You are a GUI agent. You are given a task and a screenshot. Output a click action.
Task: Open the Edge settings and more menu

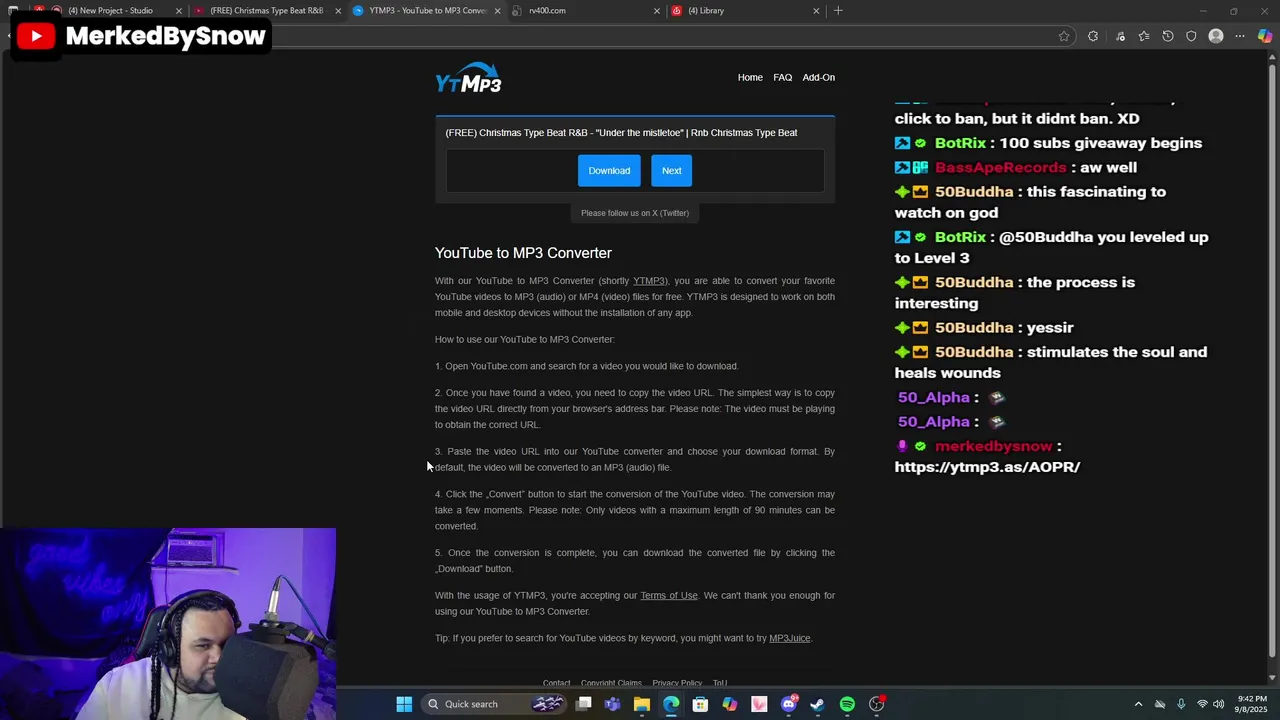tap(1240, 36)
